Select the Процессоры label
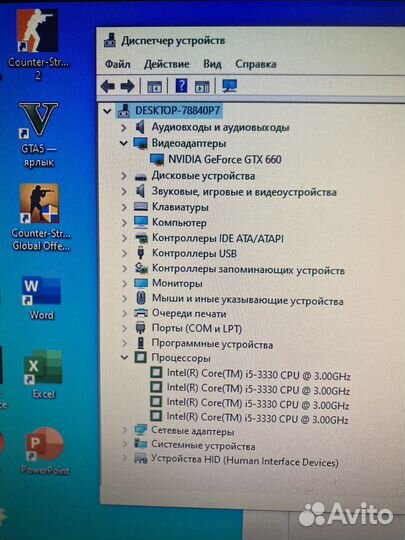 pyautogui.click(x=181, y=358)
